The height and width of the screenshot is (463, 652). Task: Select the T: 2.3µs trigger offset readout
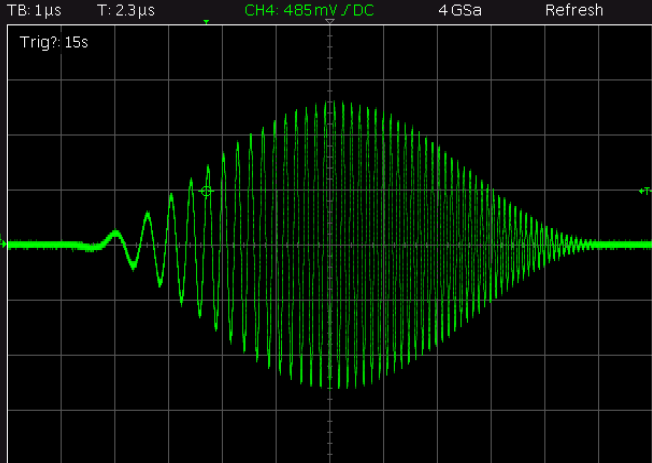click(x=126, y=10)
